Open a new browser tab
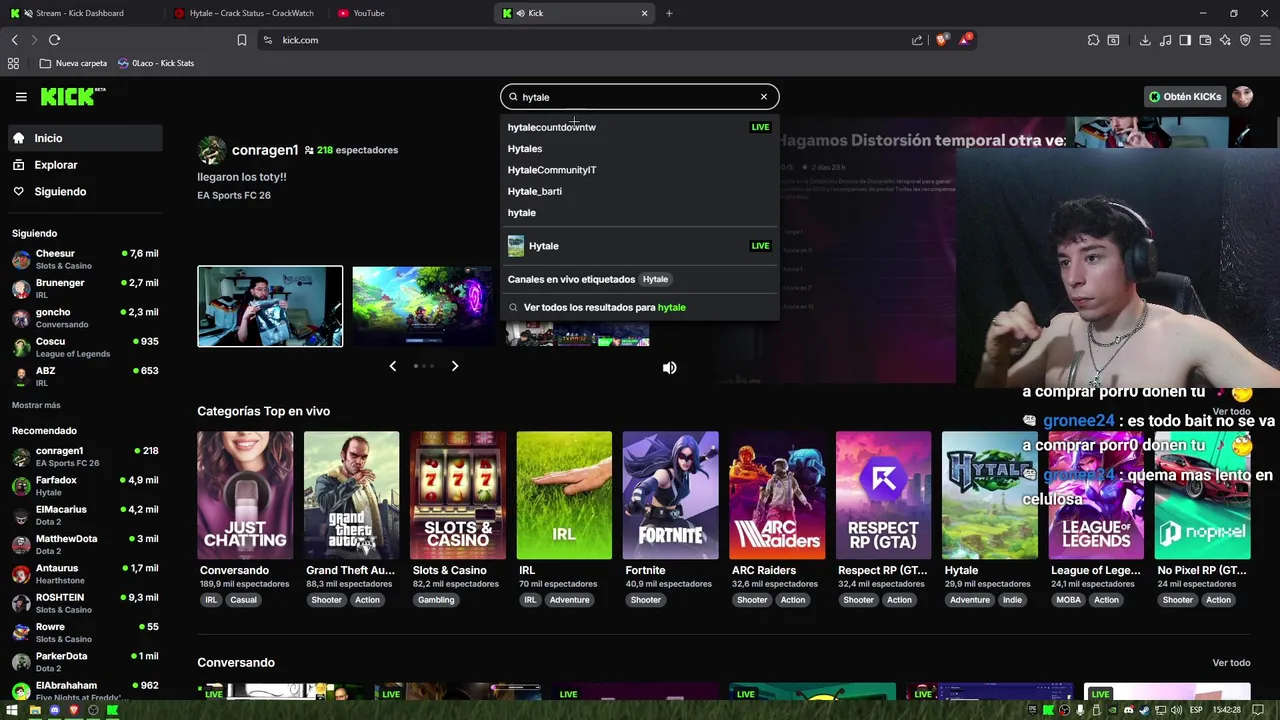The height and width of the screenshot is (720, 1280). [669, 13]
